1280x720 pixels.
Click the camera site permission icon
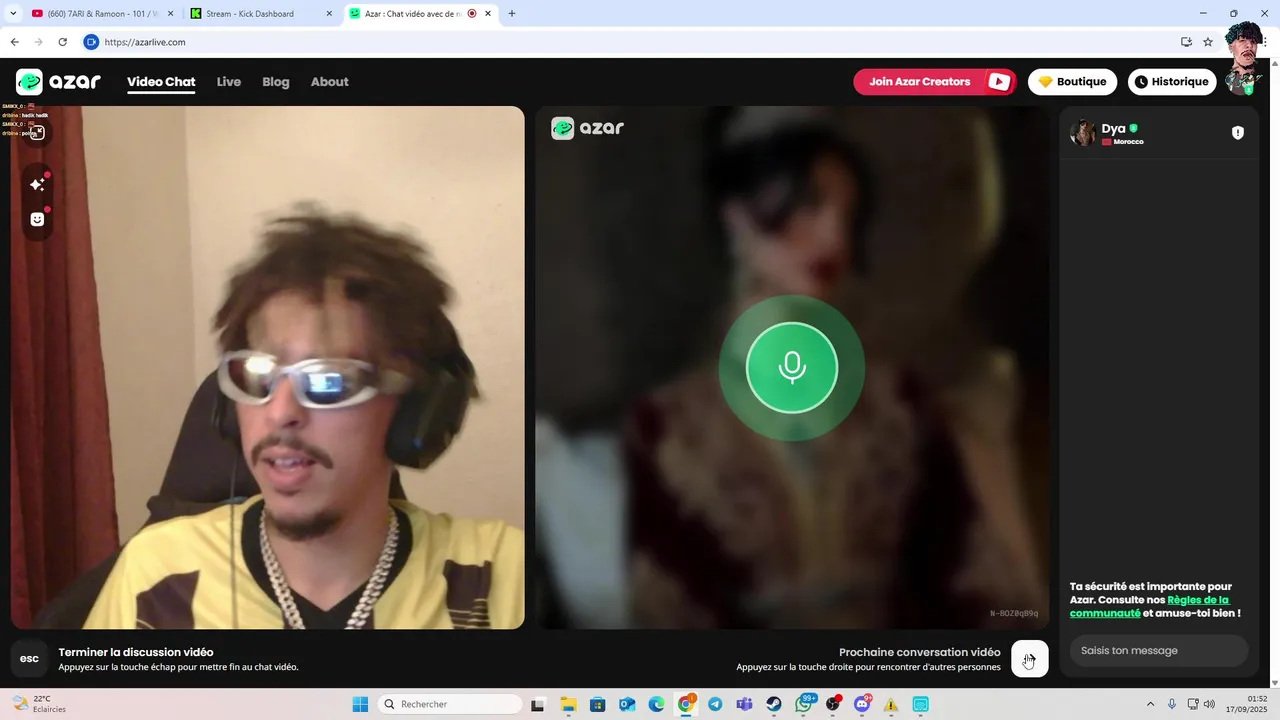tap(91, 42)
